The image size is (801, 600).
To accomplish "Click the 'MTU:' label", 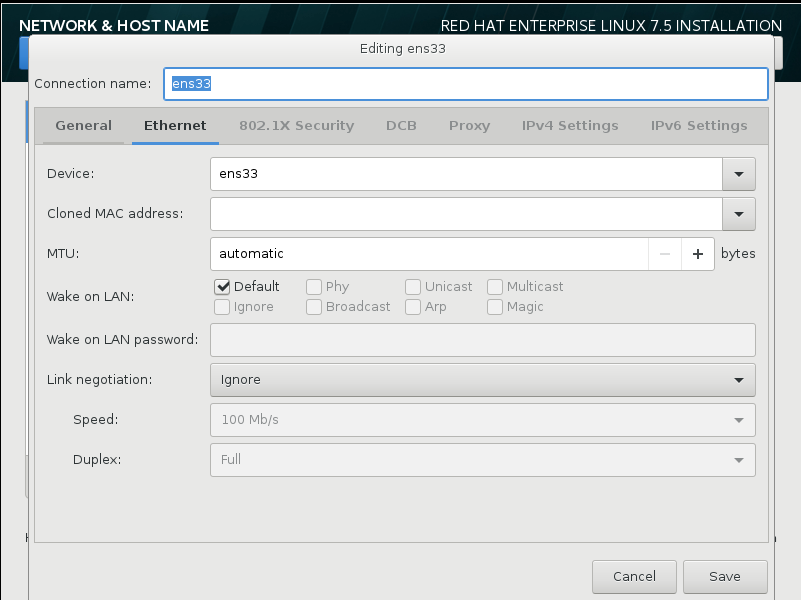I will pyautogui.click(x=63, y=254).
